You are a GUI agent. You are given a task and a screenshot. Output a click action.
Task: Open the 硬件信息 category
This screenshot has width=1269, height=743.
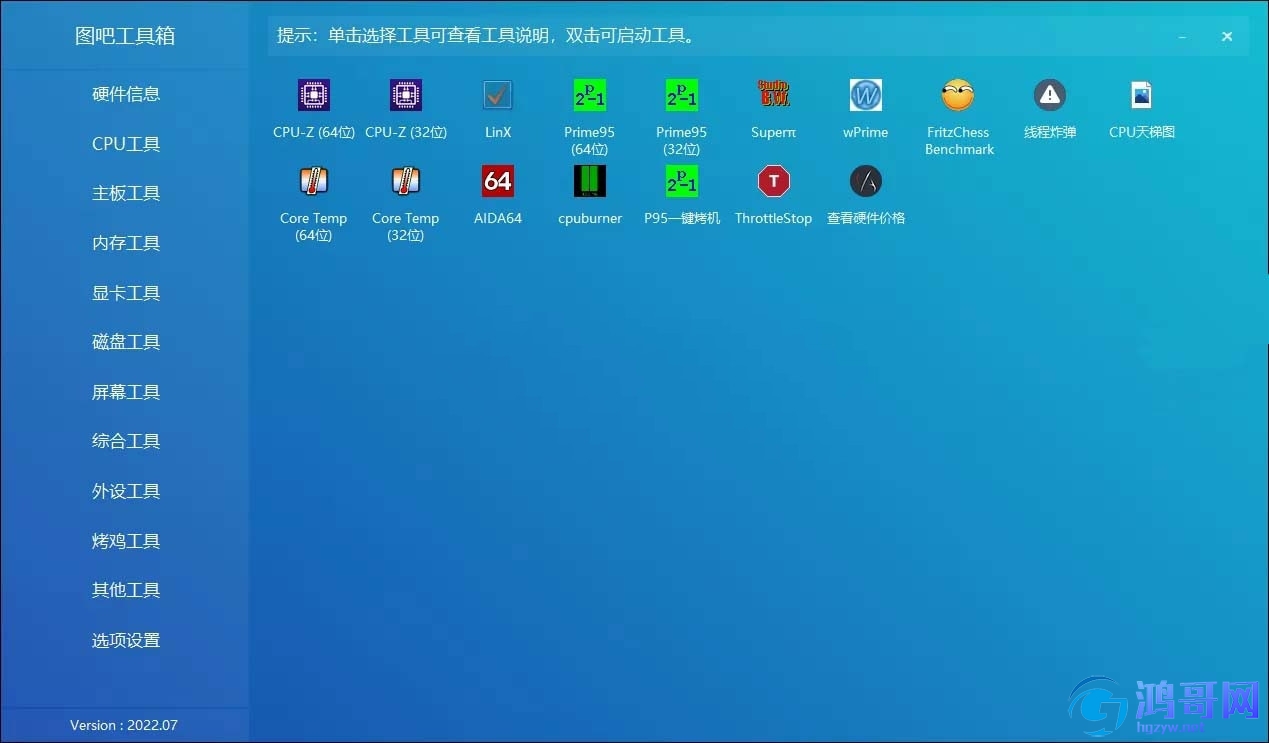click(x=126, y=94)
